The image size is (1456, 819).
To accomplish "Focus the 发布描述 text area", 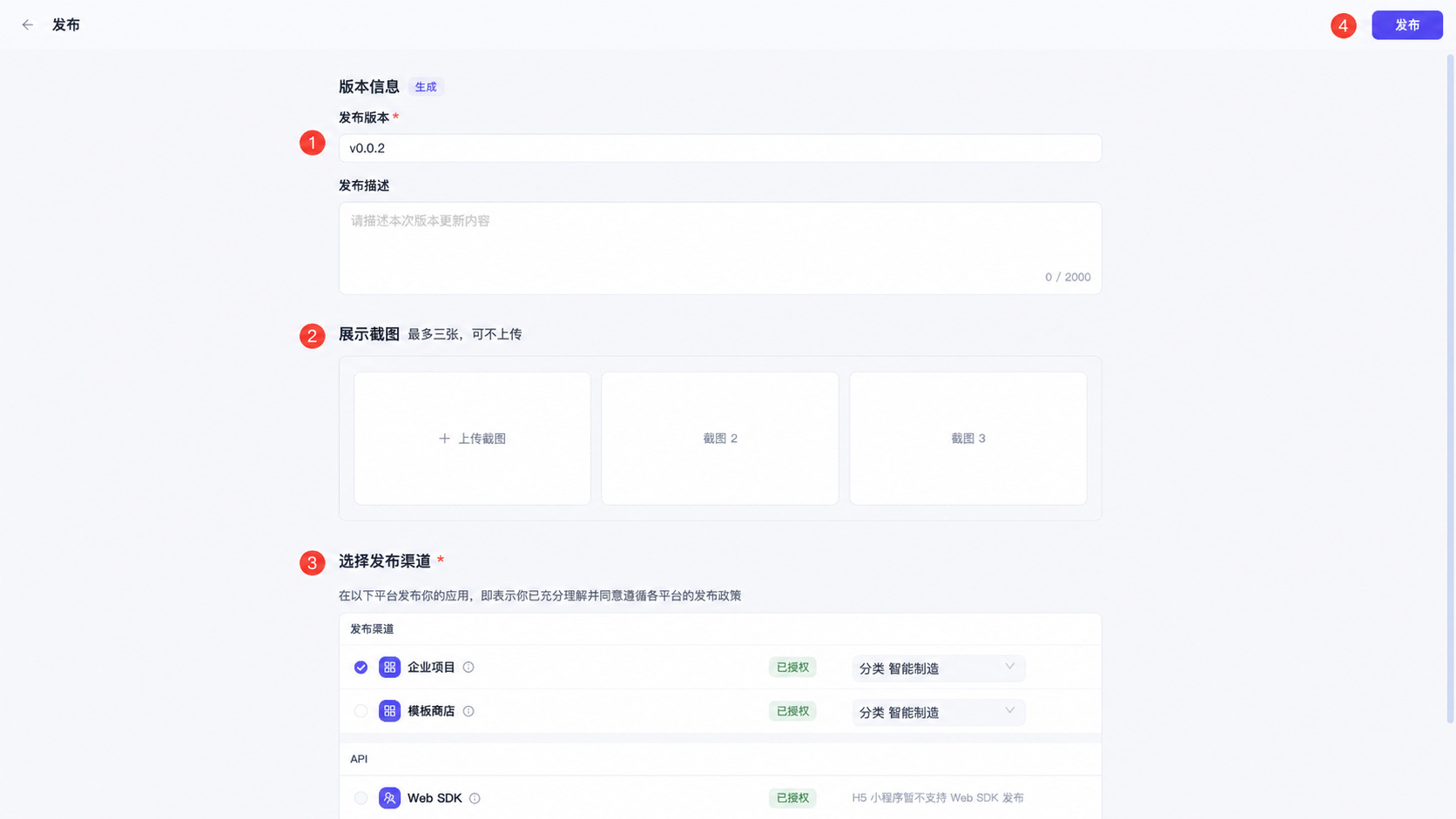I will click(x=720, y=248).
